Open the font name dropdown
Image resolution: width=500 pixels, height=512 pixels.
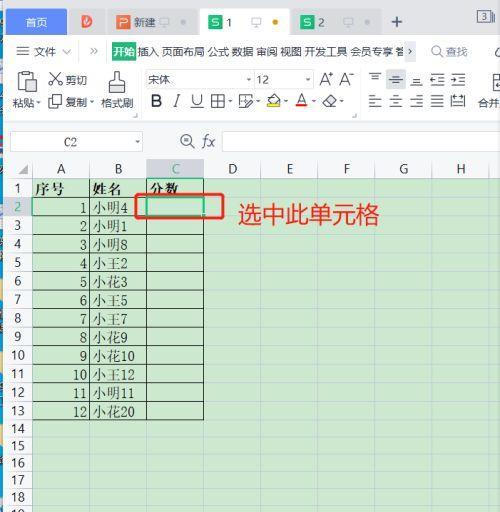point(249,80)
